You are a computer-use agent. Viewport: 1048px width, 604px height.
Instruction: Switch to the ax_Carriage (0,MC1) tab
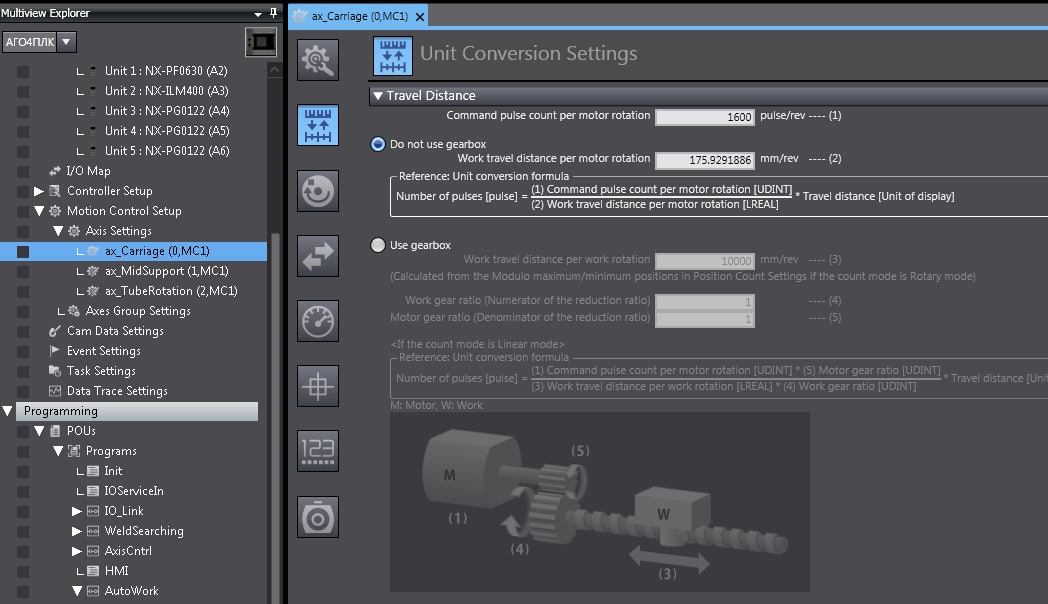tap(360, 16)
